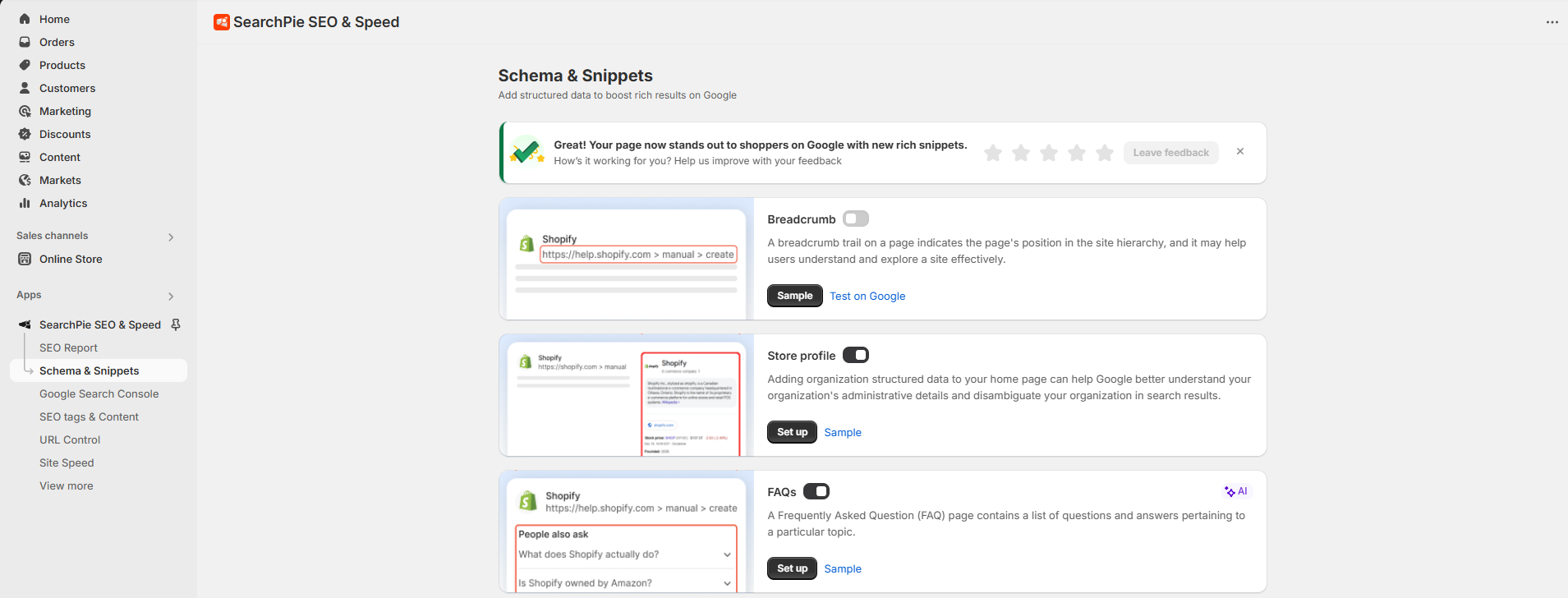1568x598 pixels.
Task: Click the green checkmark banner icon
Action: point(526,151)
